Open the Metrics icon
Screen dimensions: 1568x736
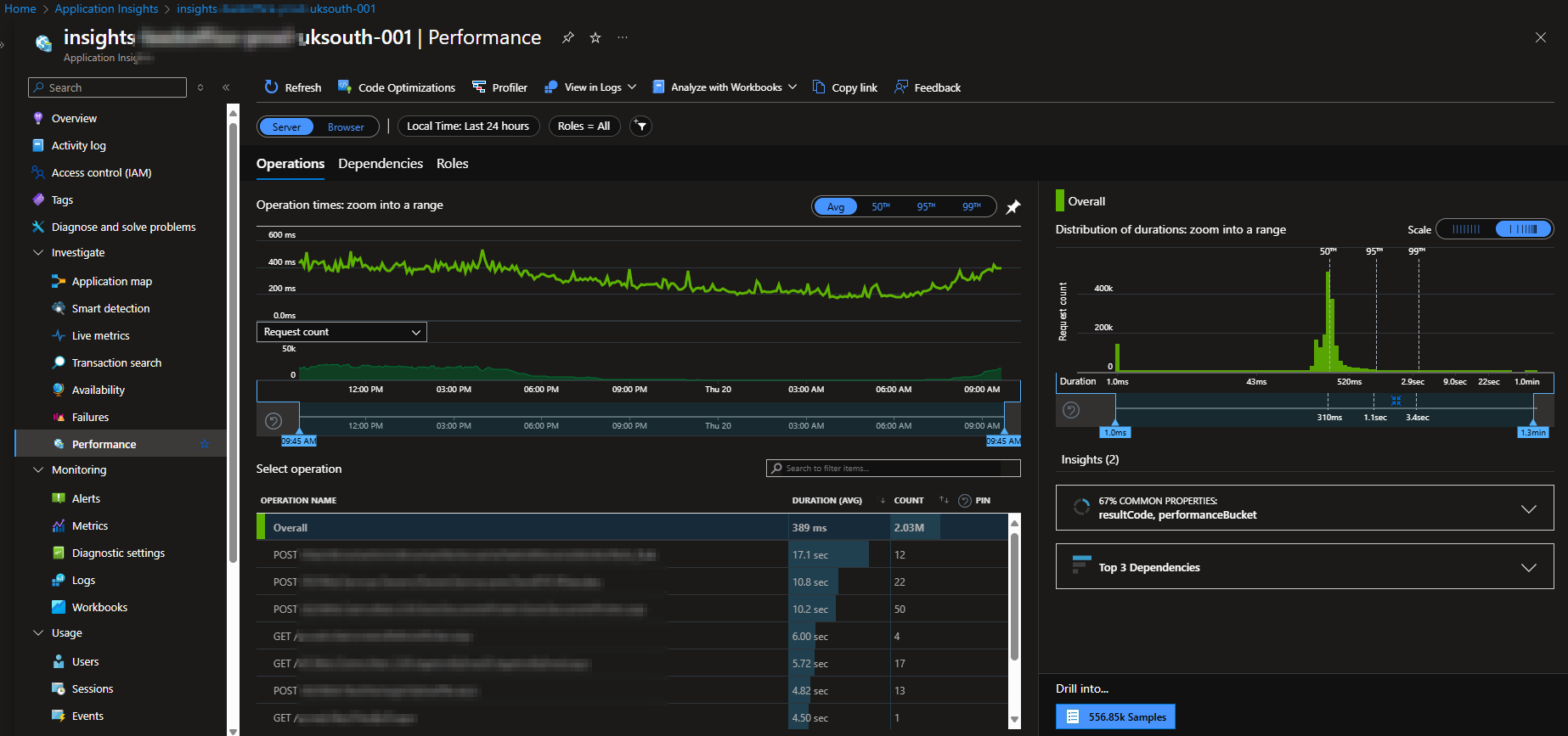pos(58,525)
